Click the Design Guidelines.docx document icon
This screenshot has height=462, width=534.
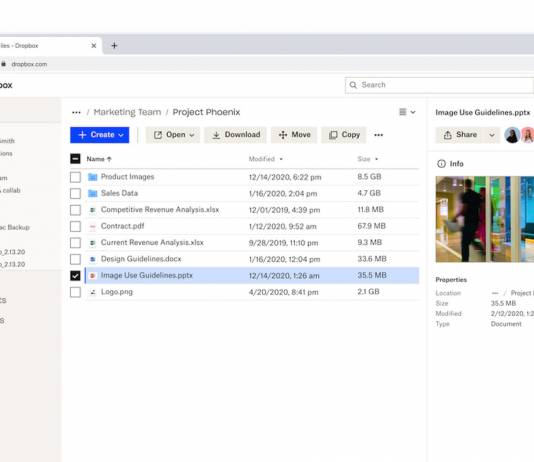tap(92, 259)
